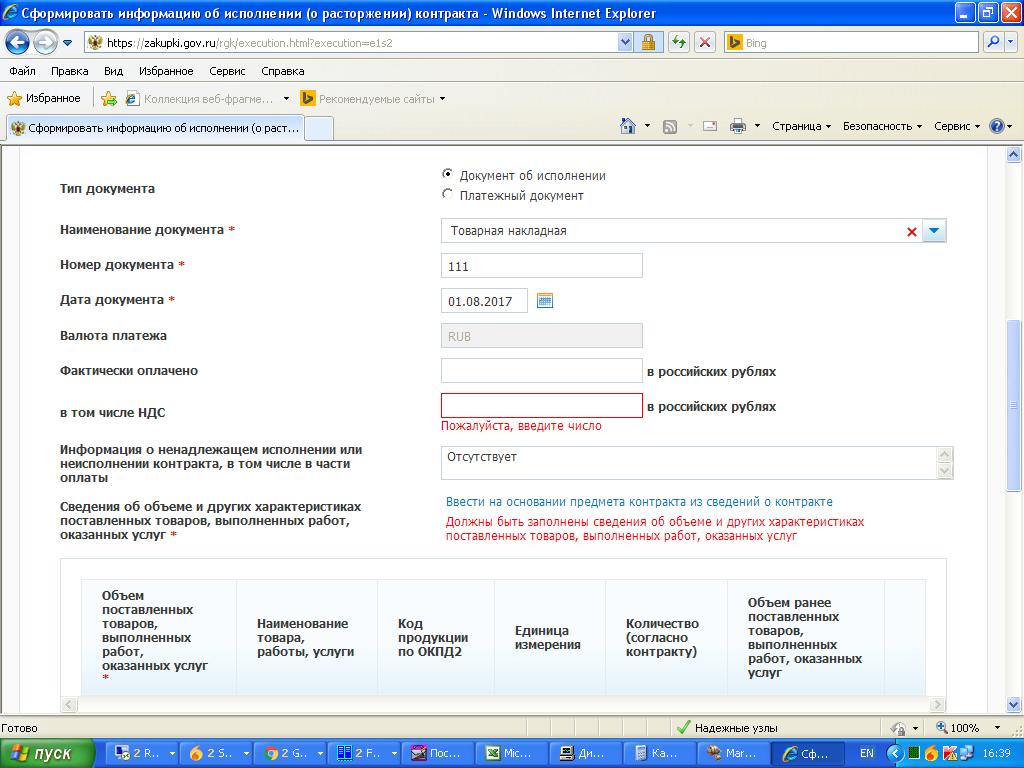Click Ввести на основании предмета контракта link
Screen dimensions: 1024x768
(x=639, y=502)
